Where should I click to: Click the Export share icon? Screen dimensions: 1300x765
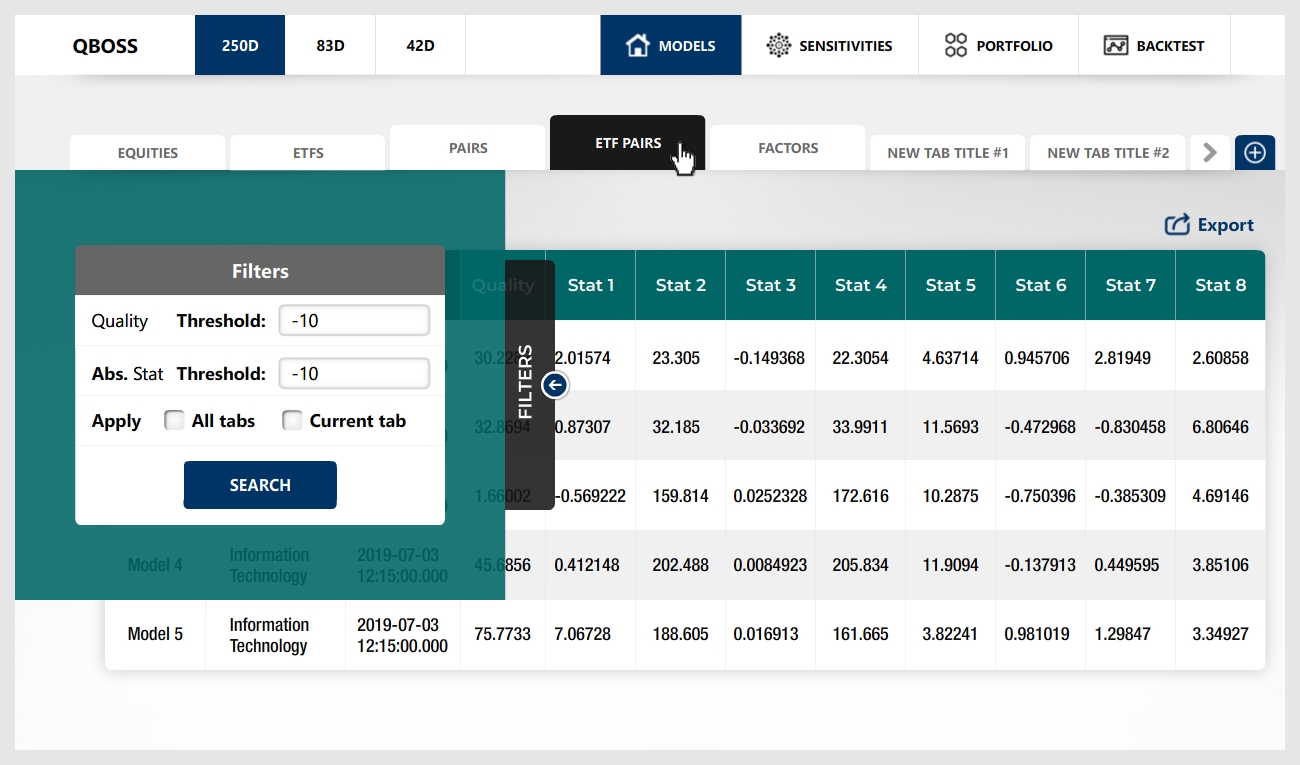pos(1177,225)
